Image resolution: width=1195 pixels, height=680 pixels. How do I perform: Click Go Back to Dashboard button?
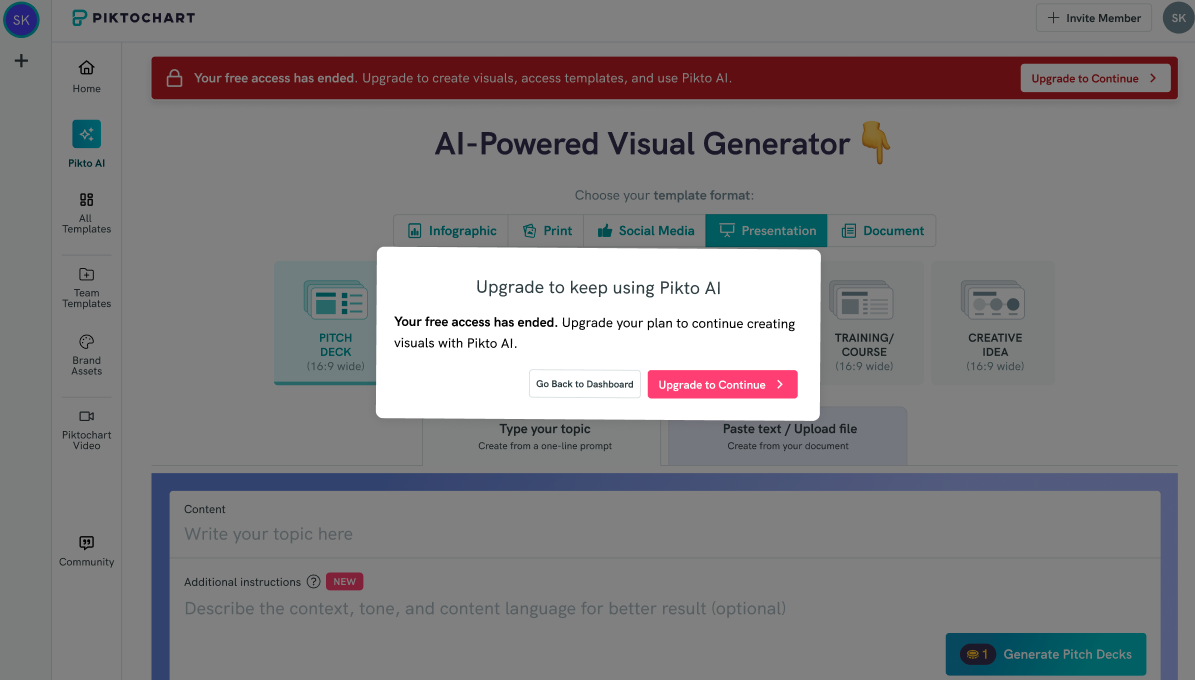[x=585, y=384]
